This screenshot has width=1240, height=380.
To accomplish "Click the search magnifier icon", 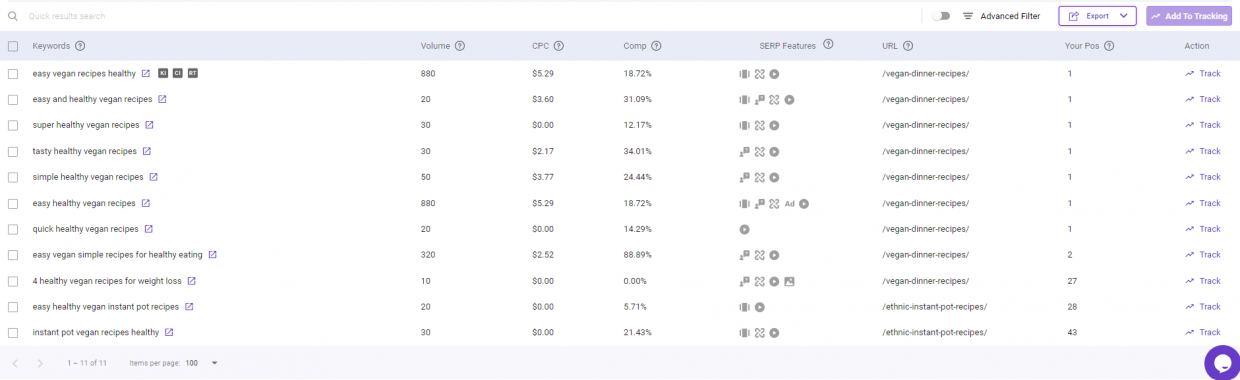I will (x=13, y=16).
